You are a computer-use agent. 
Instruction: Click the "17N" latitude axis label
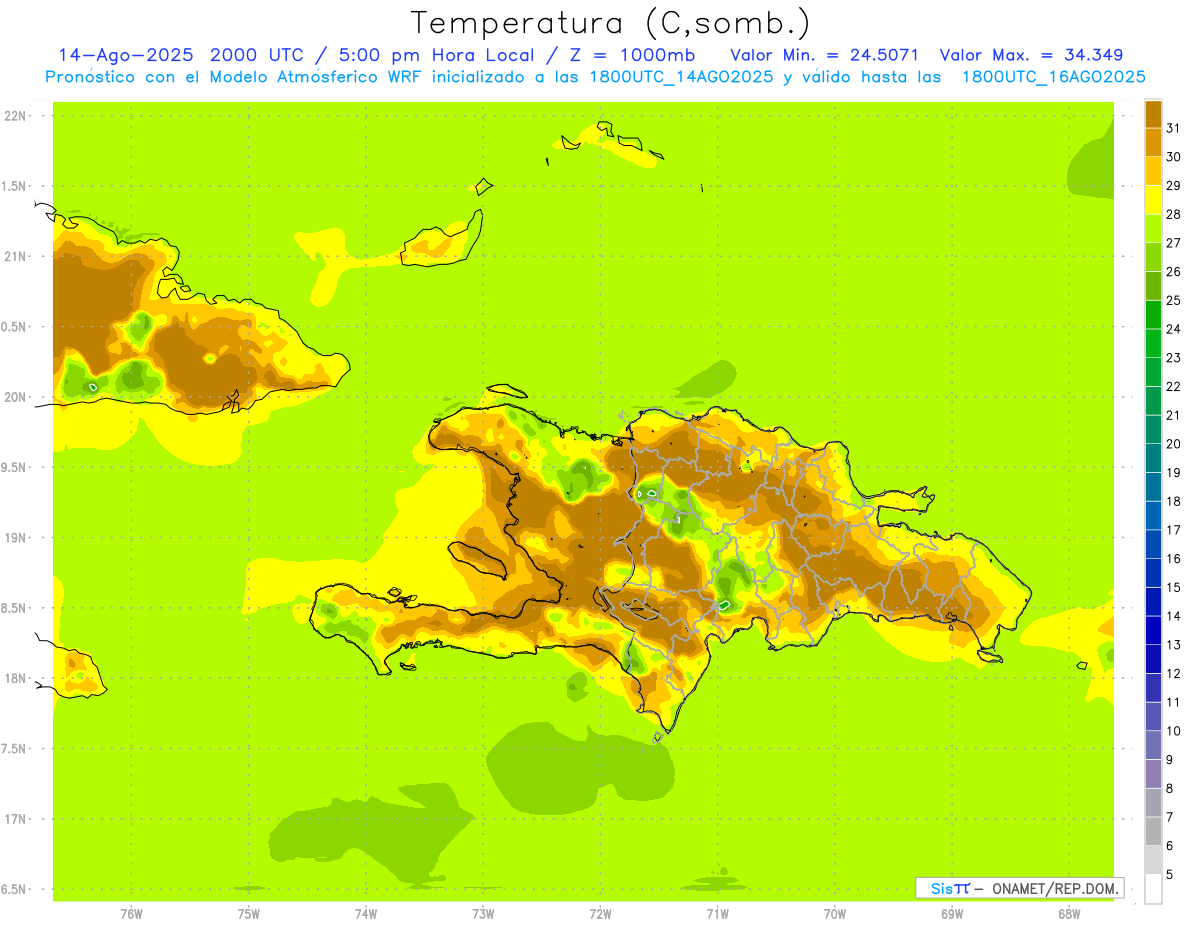14,819
